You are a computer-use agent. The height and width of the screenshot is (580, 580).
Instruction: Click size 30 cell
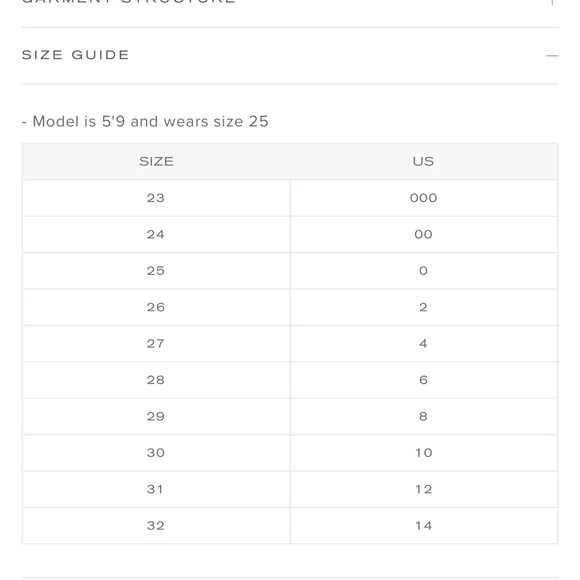[x=156, y=453]
